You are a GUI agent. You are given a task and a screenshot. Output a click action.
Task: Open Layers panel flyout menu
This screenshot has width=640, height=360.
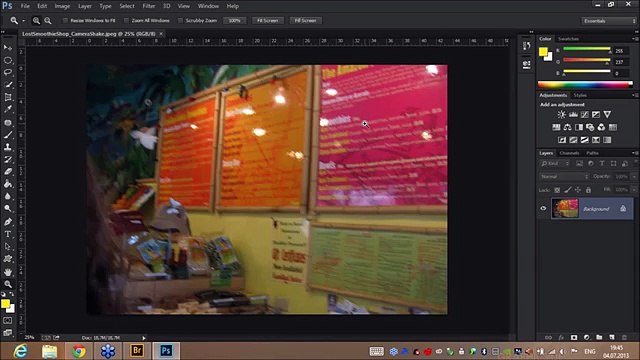point(634,153)
